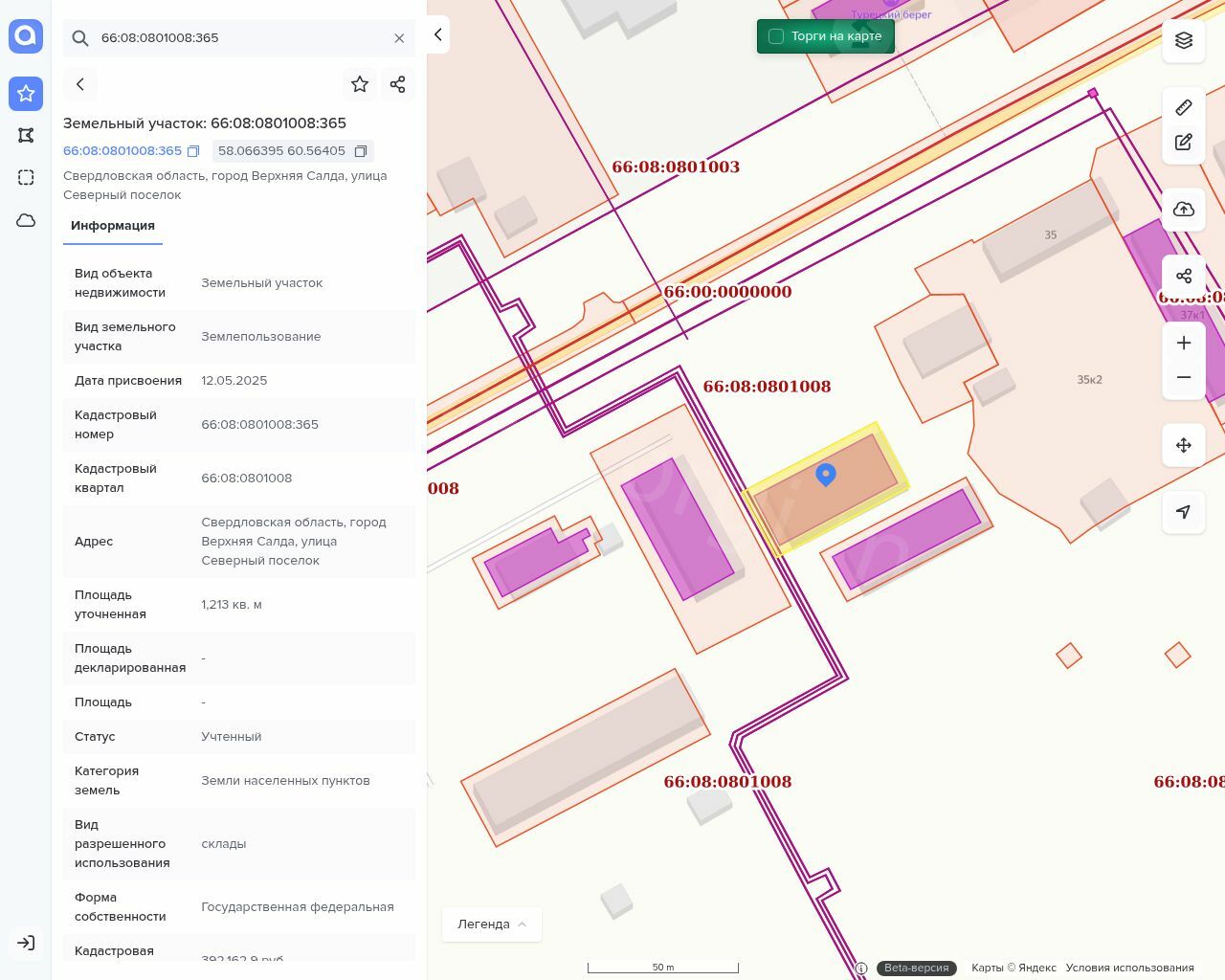Image resolution: width=1225 pixels, height=980 pixels.
Task: Copy the cadastral number 66:08:0801008:365
Action: point(193,151)
